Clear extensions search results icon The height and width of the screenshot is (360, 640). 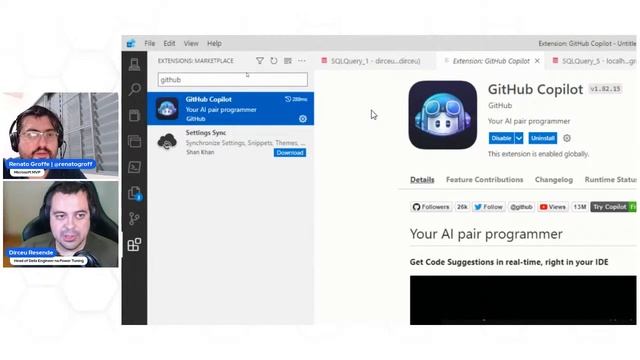[288, 61]
